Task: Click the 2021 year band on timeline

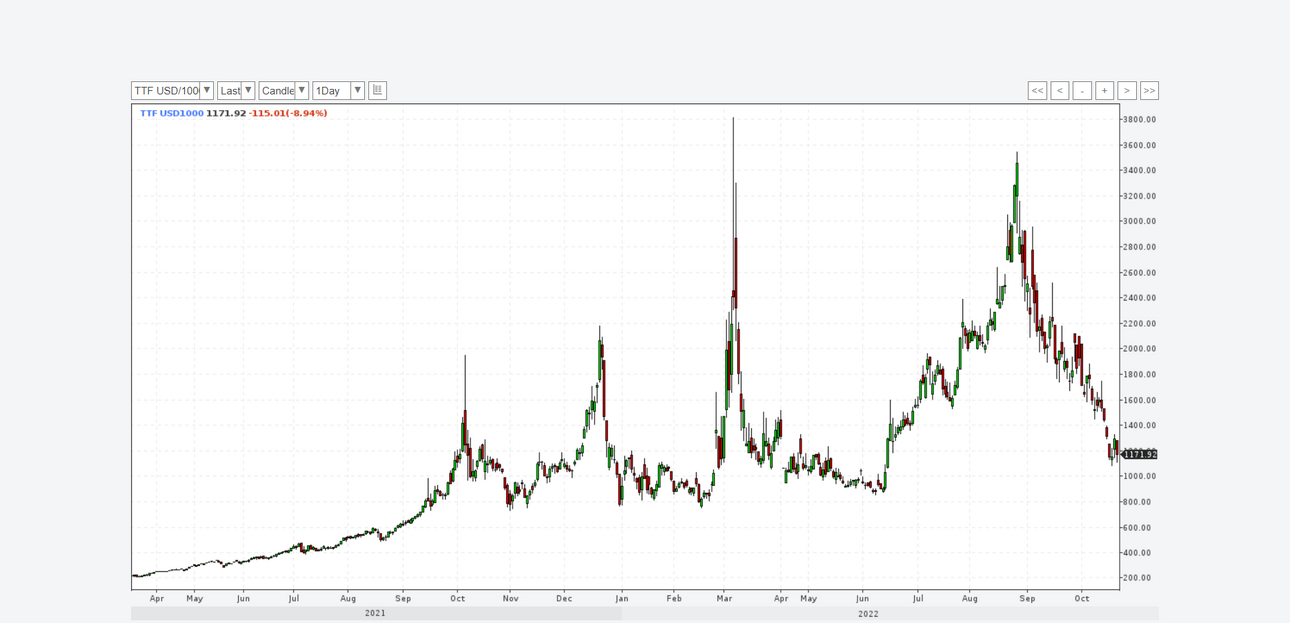Action: pos(375,613)
